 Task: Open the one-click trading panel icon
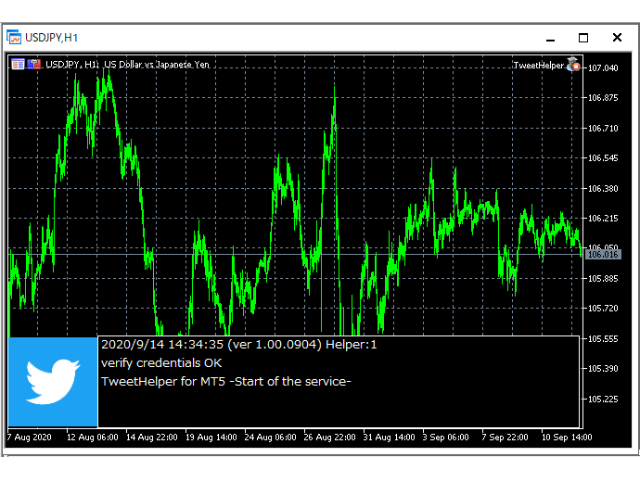pos(17,64)
